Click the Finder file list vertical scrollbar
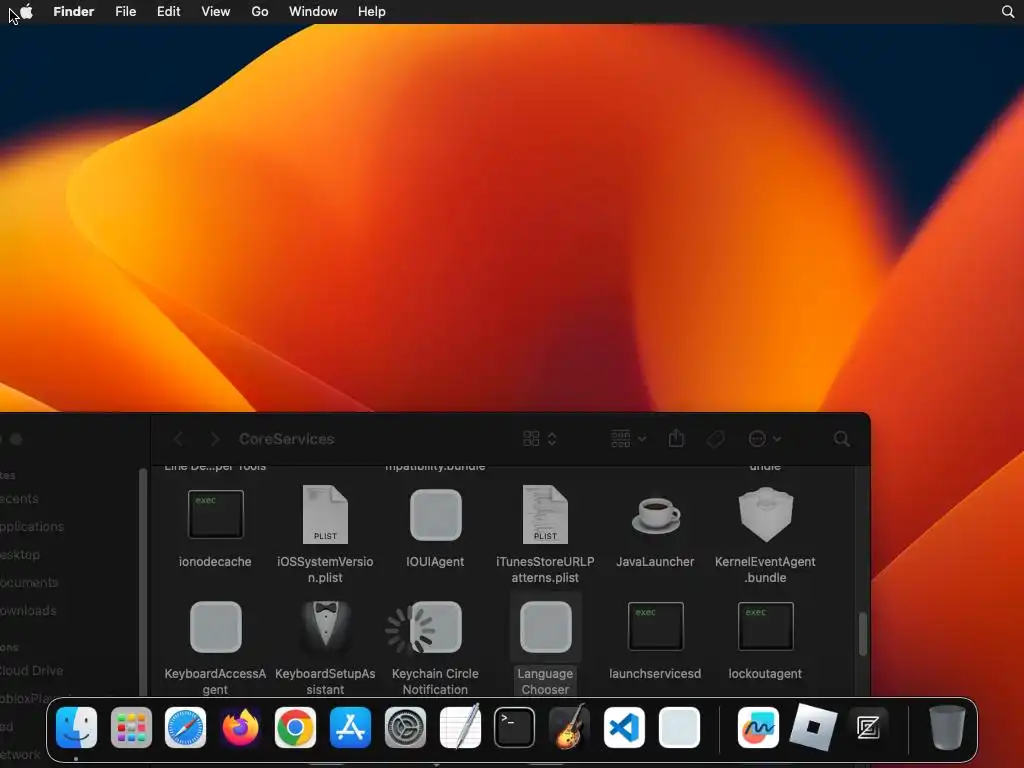 pos(863,634)
